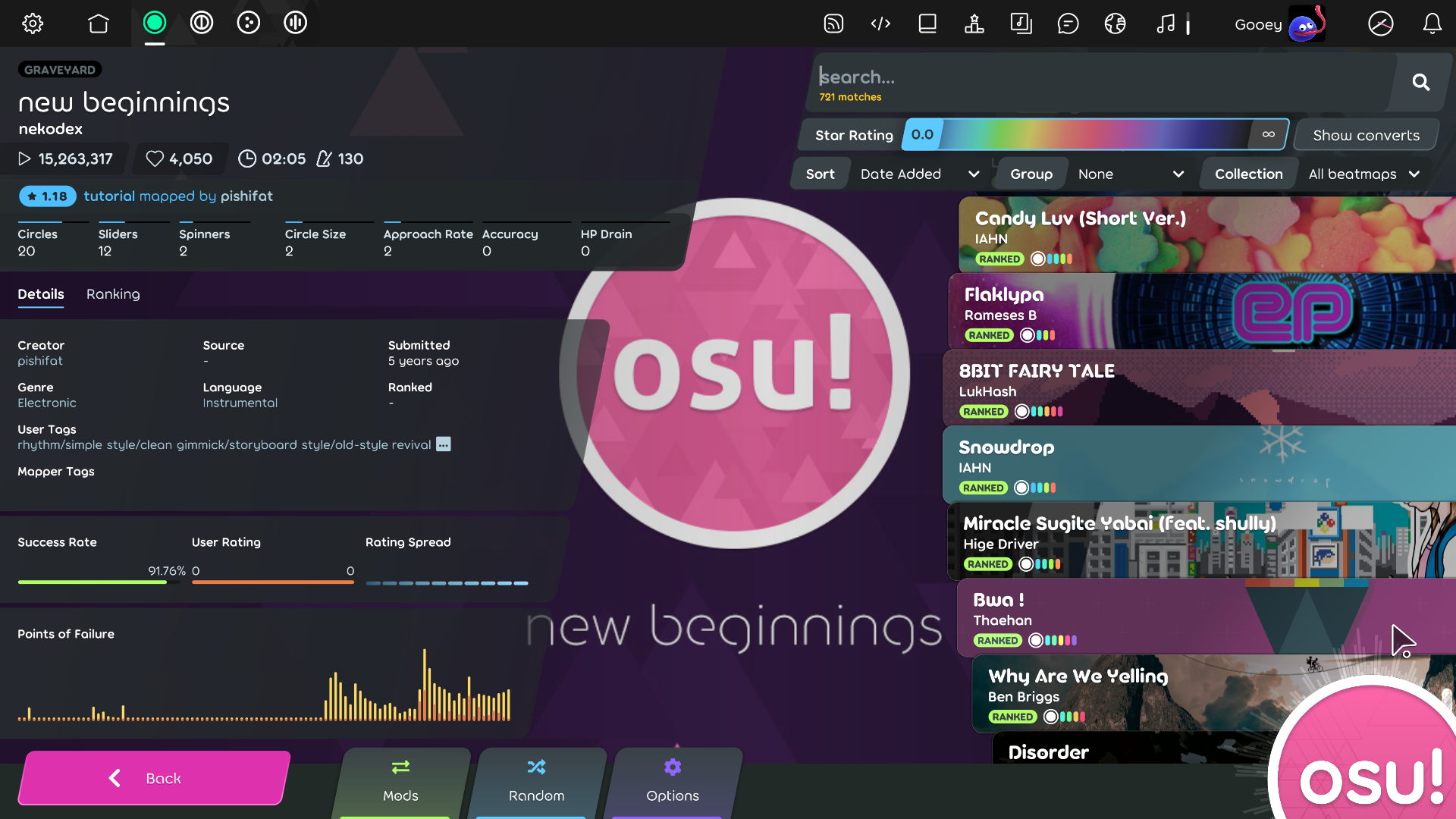Go to the home icon in the toolbar
Image resolution: width=1456 pixels, height=819 pixels.
99,24
